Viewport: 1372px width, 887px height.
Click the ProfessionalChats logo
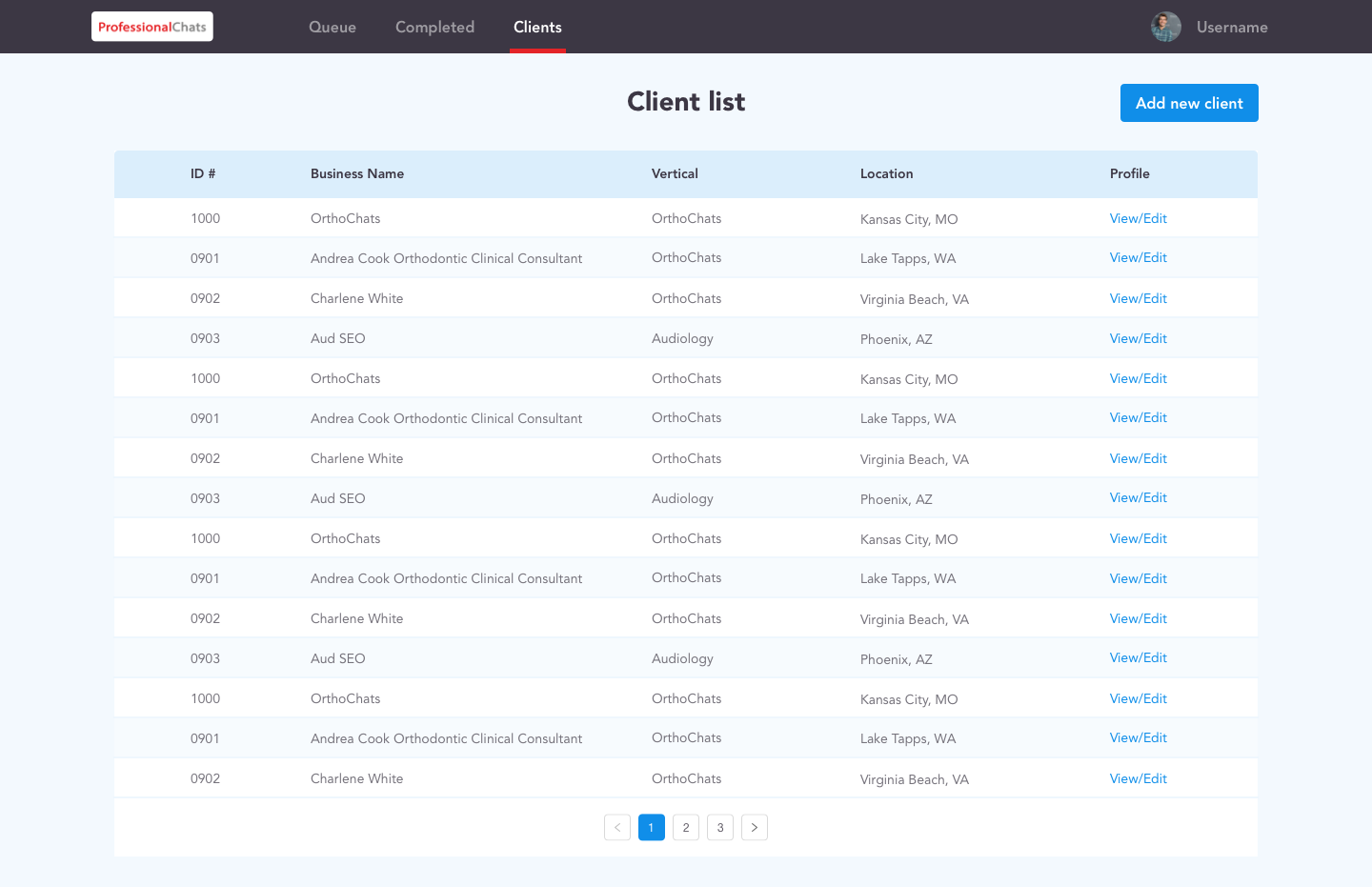152,27
